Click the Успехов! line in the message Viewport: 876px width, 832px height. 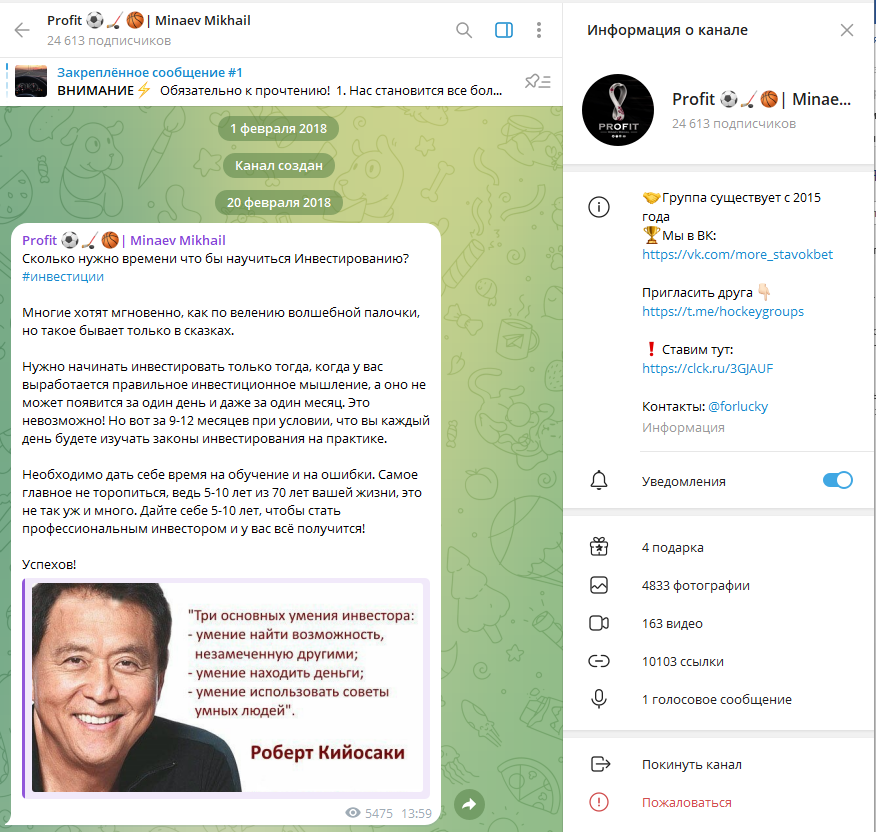(49, 565)
